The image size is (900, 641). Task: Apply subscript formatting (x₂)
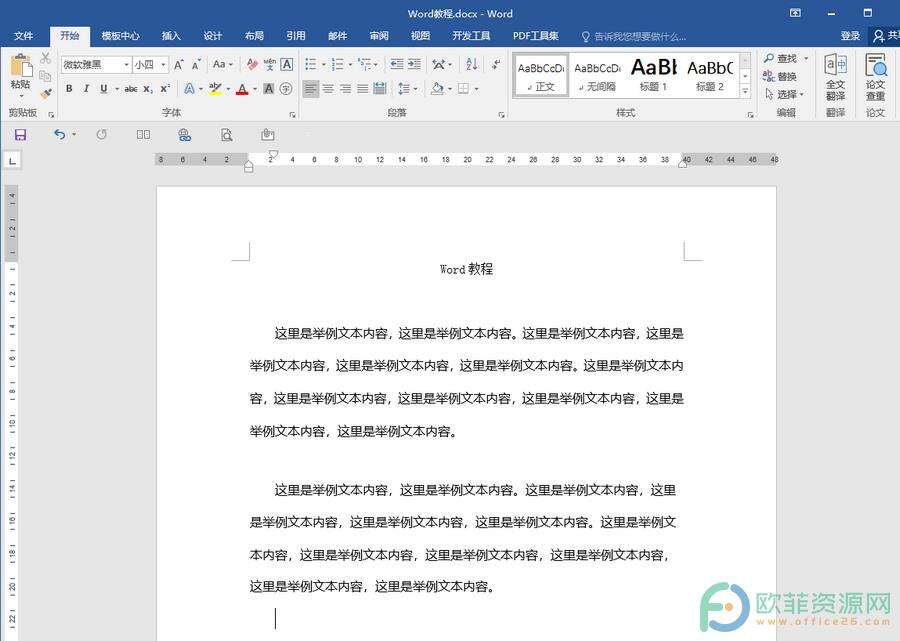[x=148, y=89]
